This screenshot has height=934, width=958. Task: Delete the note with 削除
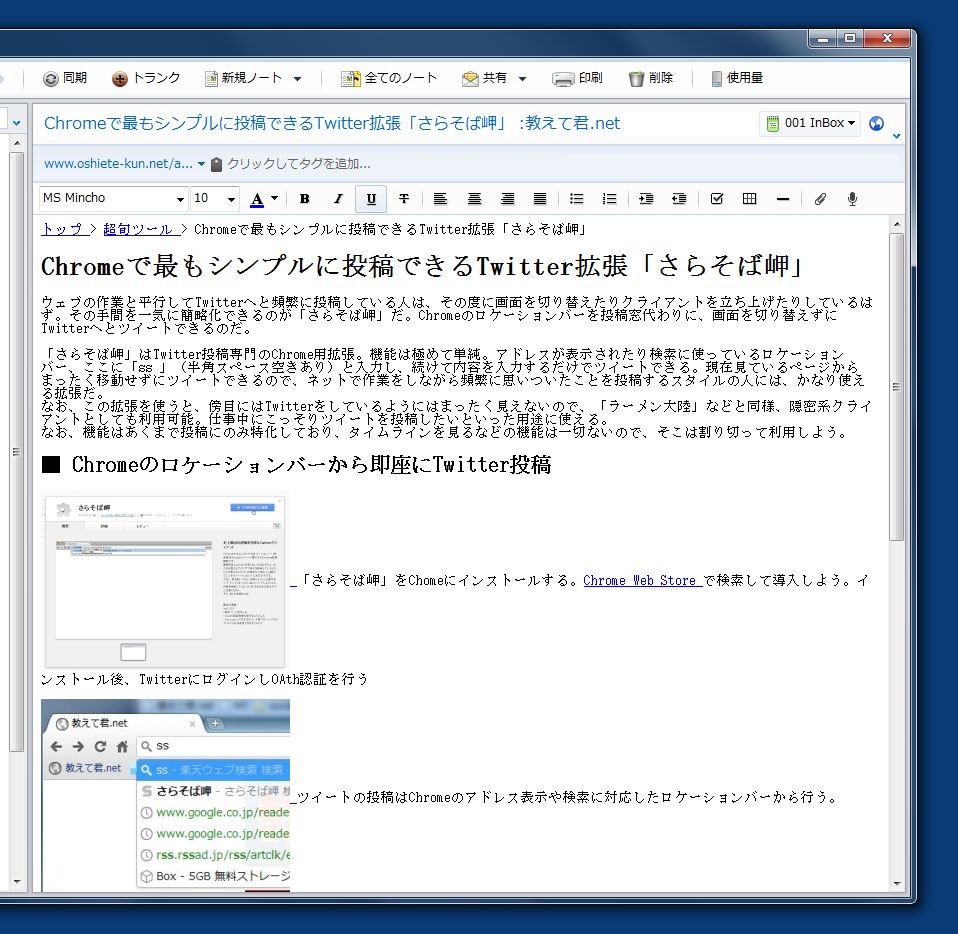point(651,78)
